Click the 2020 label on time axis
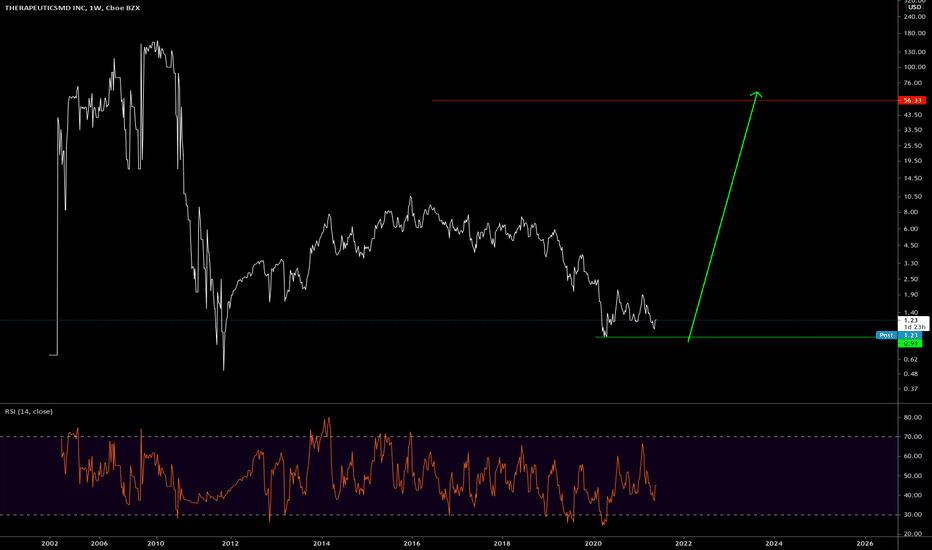Image resolution: width=932 pixels, height=550 pixels. click(593, 543)
